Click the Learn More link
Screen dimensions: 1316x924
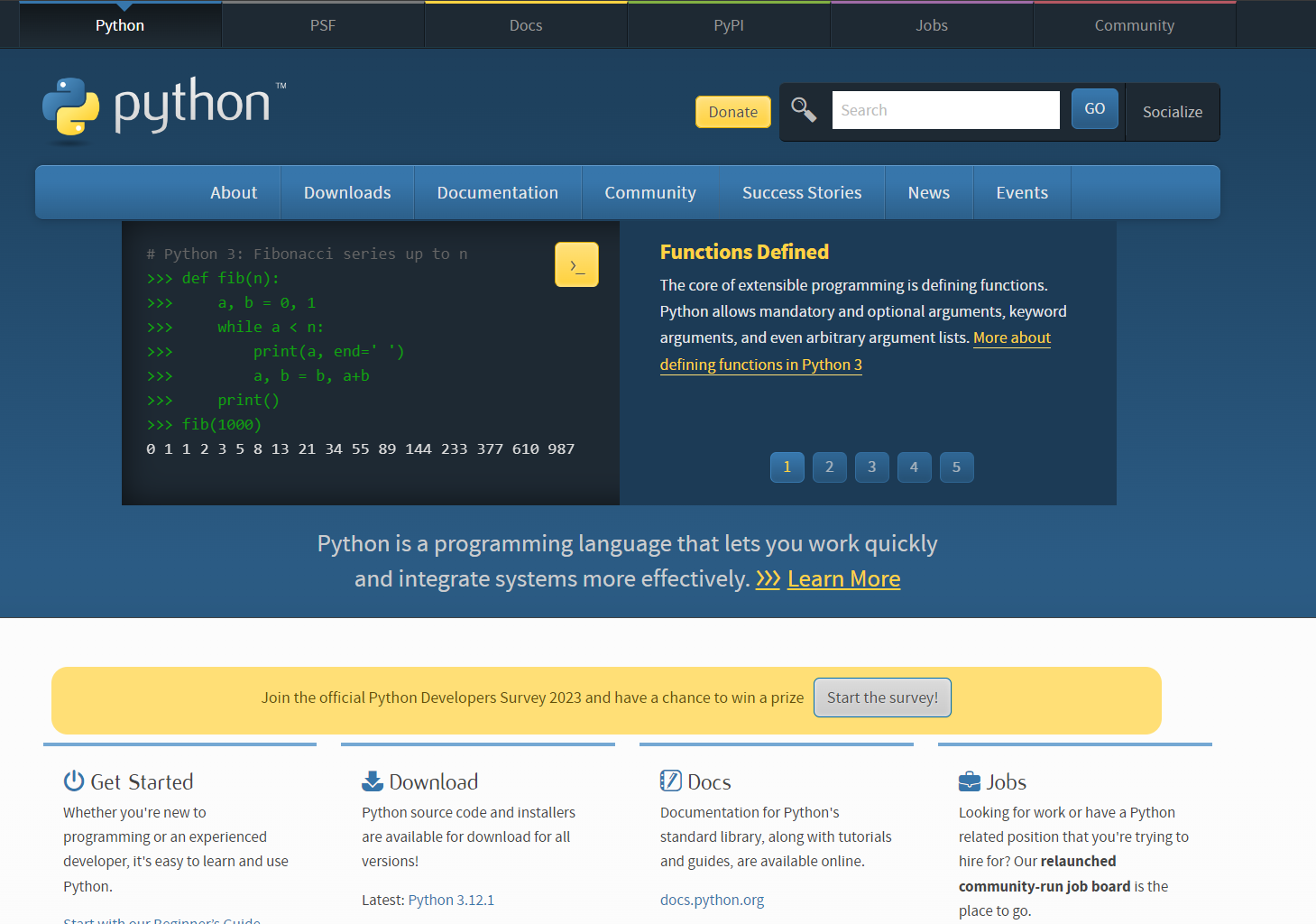(844, 578)
